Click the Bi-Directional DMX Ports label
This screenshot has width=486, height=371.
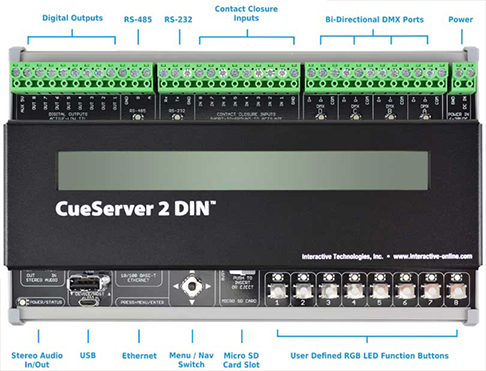click(x=374, y=20)
